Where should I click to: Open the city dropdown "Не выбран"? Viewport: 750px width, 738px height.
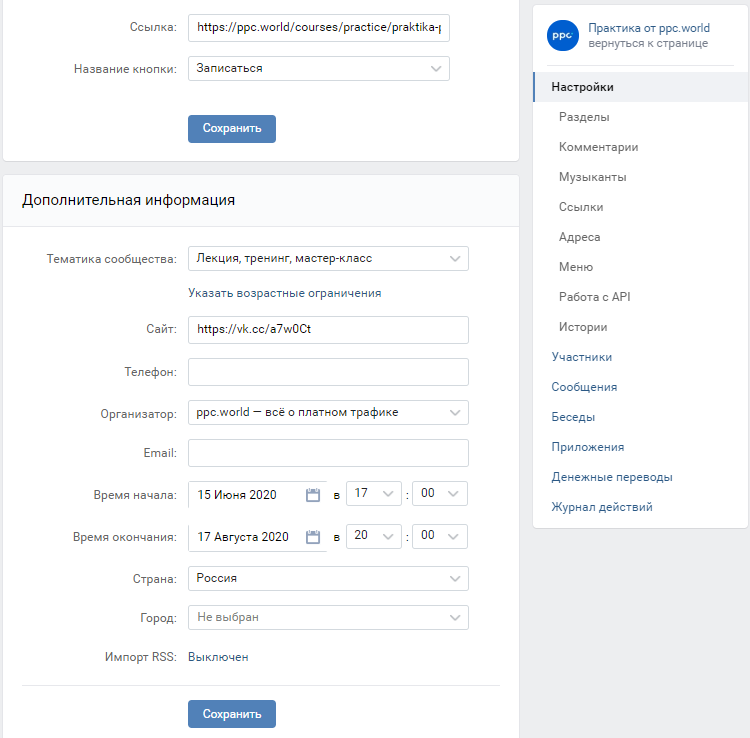point(328,617)
